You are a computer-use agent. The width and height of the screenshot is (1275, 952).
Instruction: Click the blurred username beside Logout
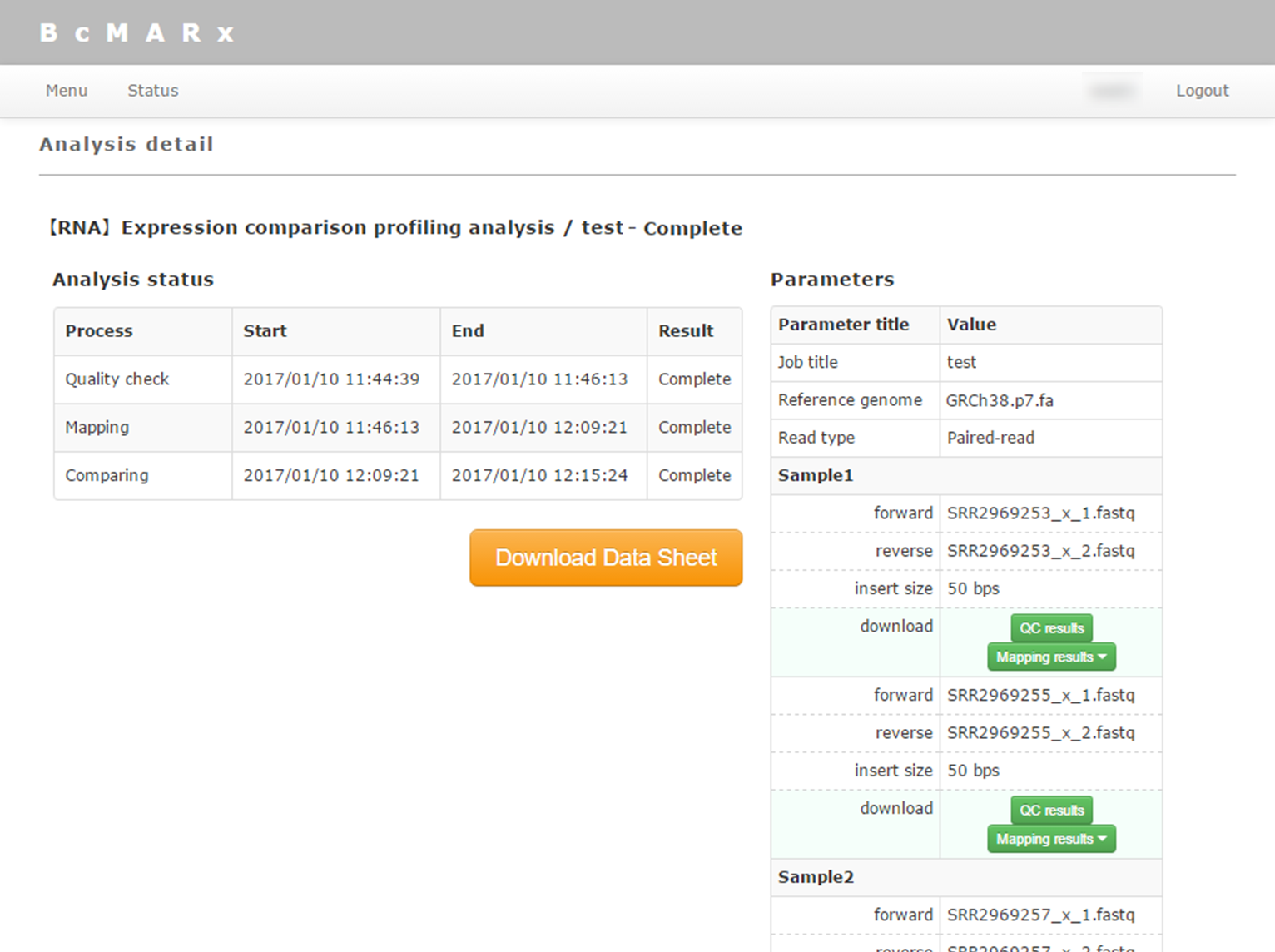[x=1112, y=91]
